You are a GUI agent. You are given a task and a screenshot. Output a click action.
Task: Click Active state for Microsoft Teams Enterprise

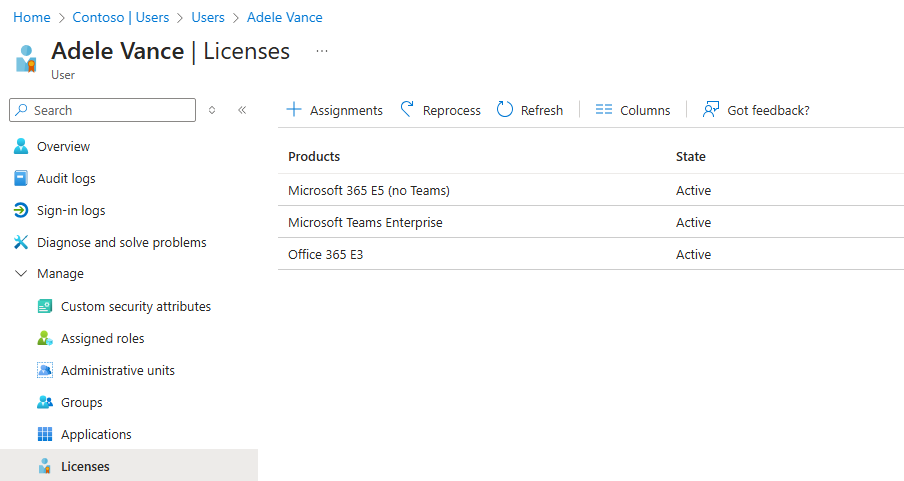click(694, 222)
